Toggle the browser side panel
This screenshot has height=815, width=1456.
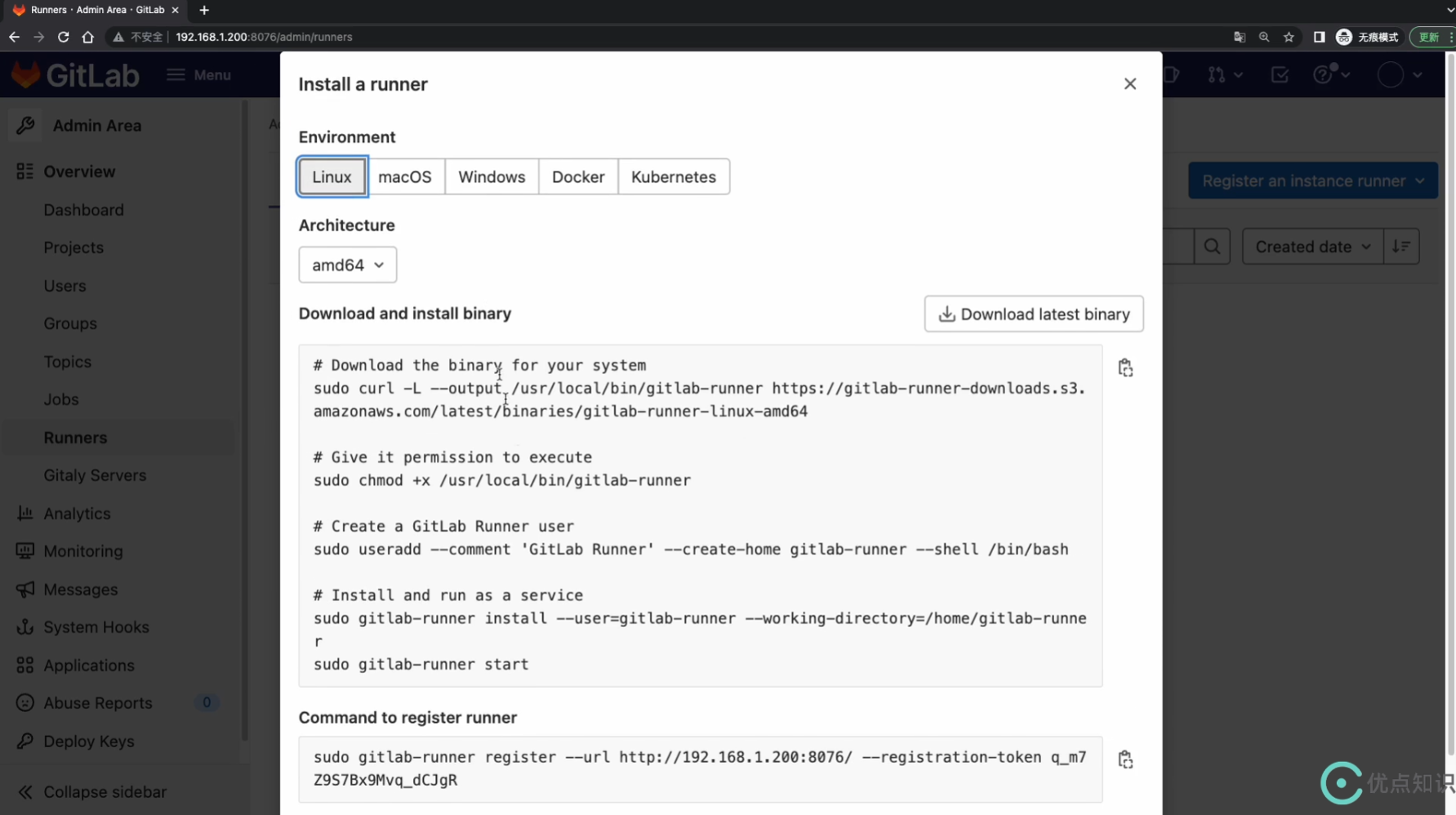(x=1319, y=37)
